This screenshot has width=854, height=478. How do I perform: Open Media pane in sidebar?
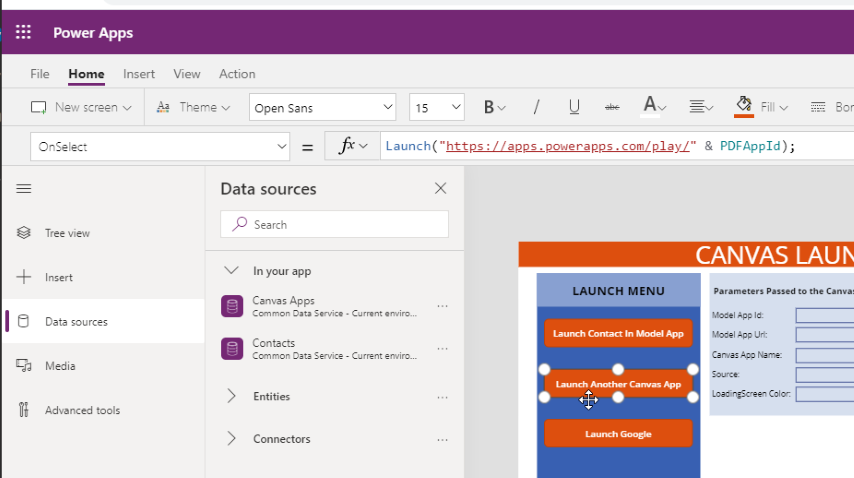(60, 366)
